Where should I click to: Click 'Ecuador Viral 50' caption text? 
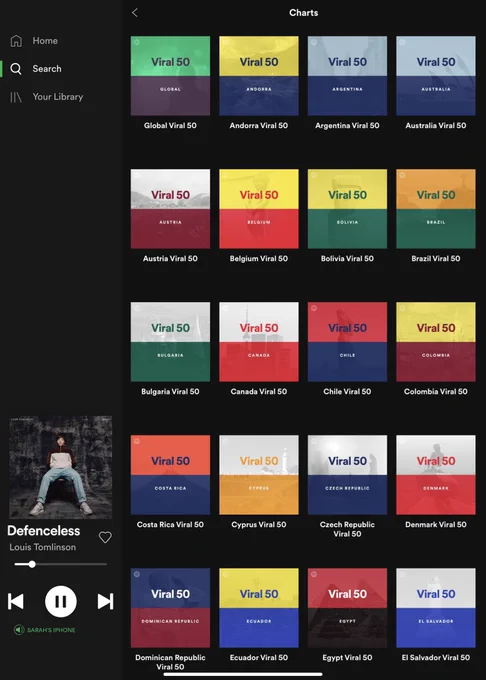[x=259, y=657]
